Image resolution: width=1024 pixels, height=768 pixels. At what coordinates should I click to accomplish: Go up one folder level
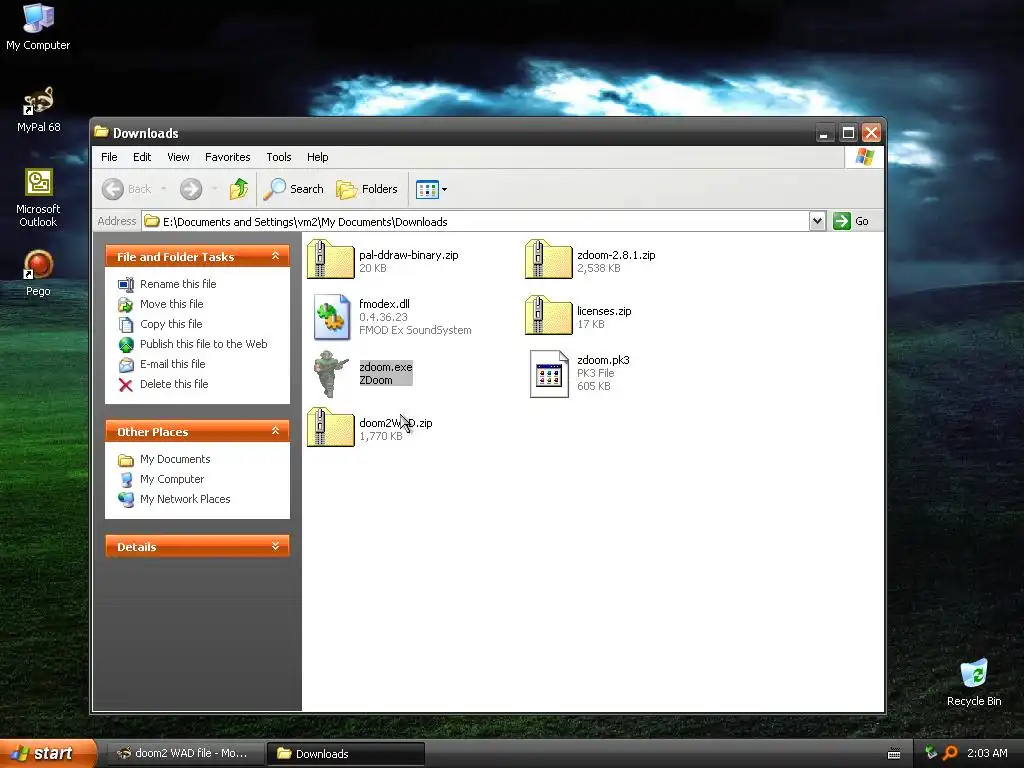tap(239, 189)
